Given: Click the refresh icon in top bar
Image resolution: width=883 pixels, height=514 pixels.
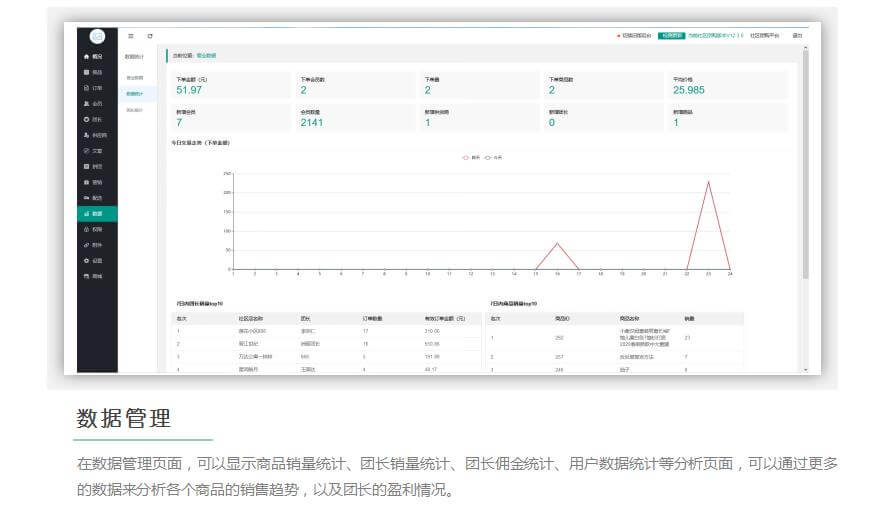Looking at the screenshot, I should 150,36.
